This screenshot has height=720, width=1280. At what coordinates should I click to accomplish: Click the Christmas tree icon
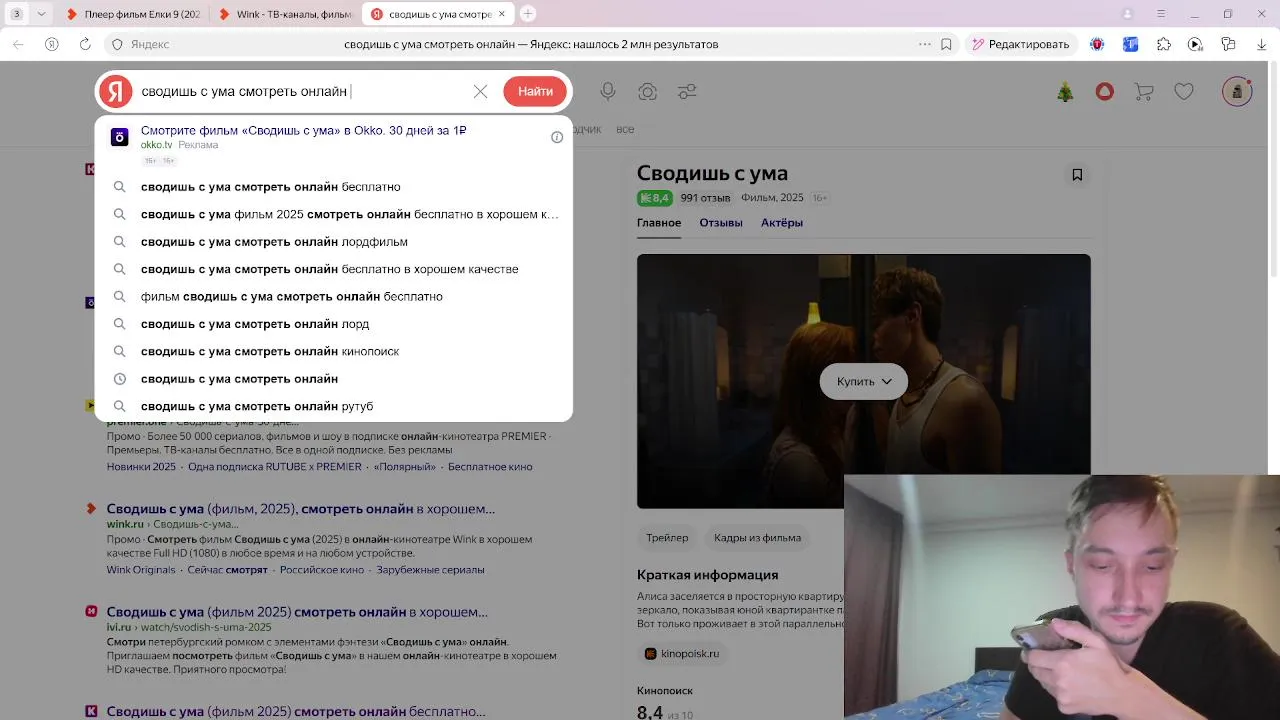click(x=1065, y=91)
